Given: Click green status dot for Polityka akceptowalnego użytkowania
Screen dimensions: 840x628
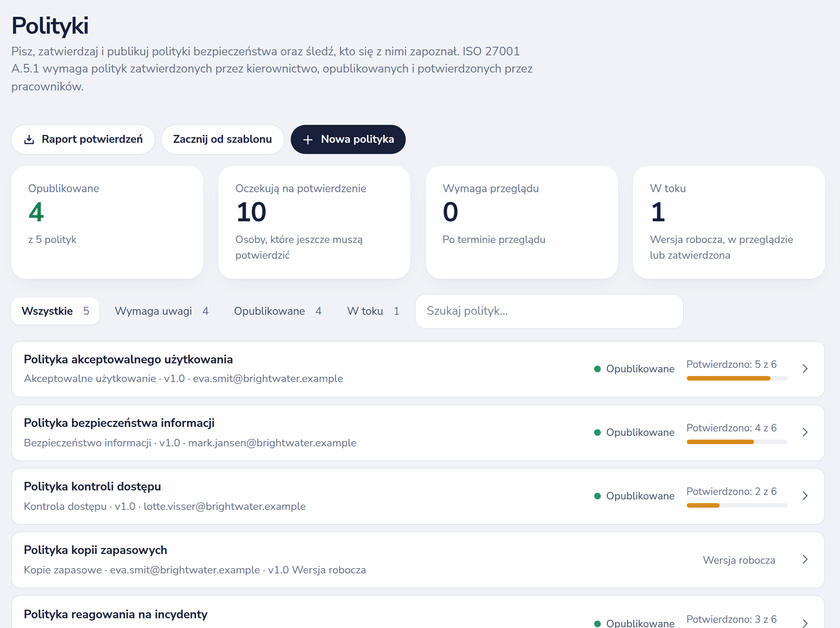Looking at the screenshot, I should click(597, 369).
